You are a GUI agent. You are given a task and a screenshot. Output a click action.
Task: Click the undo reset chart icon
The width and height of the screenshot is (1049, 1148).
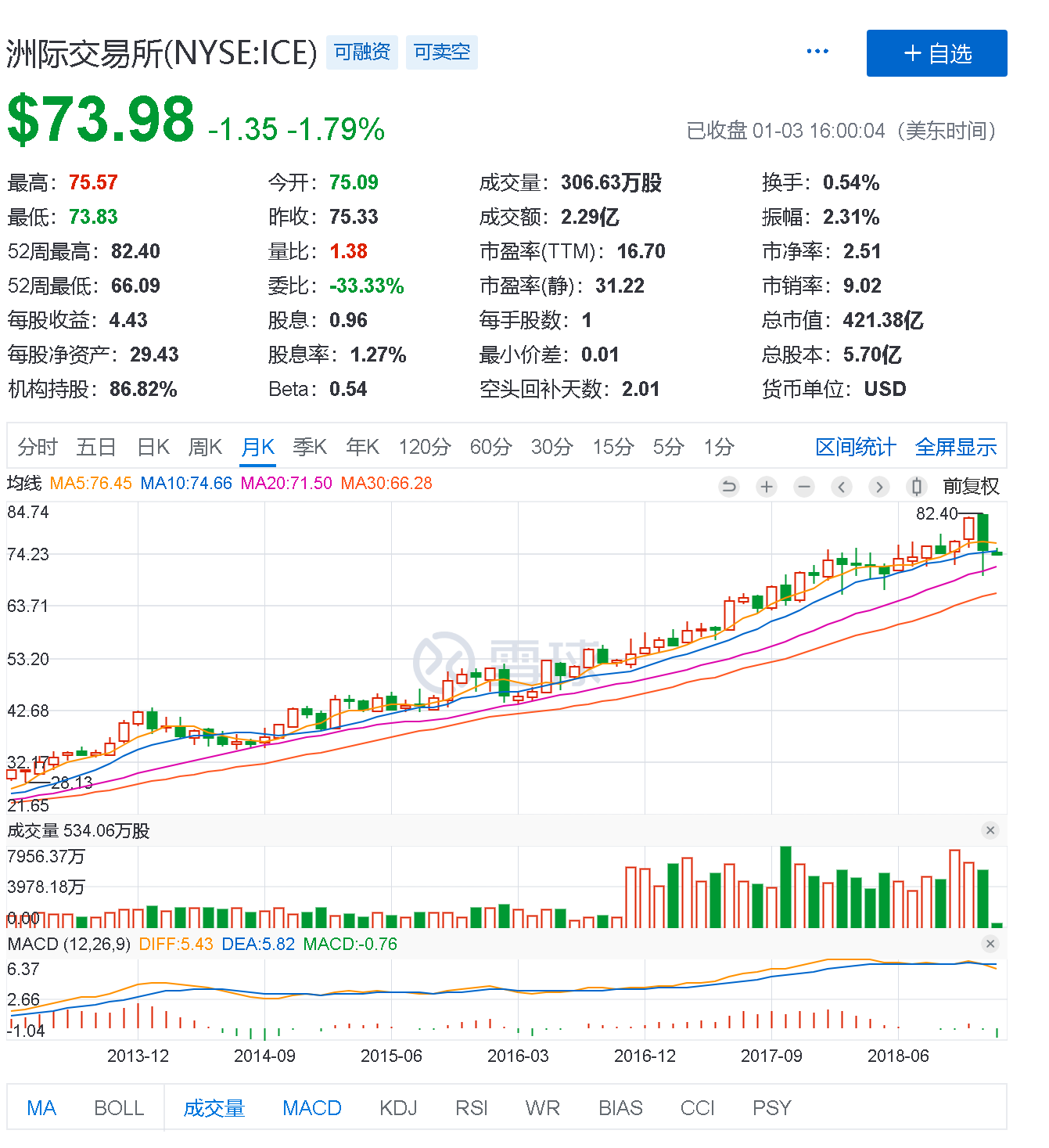pos(729,487)
